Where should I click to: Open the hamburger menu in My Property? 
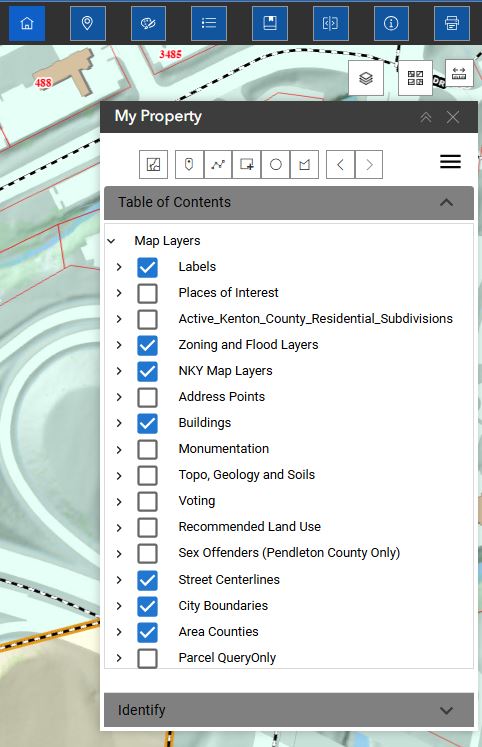click(450, 162)
